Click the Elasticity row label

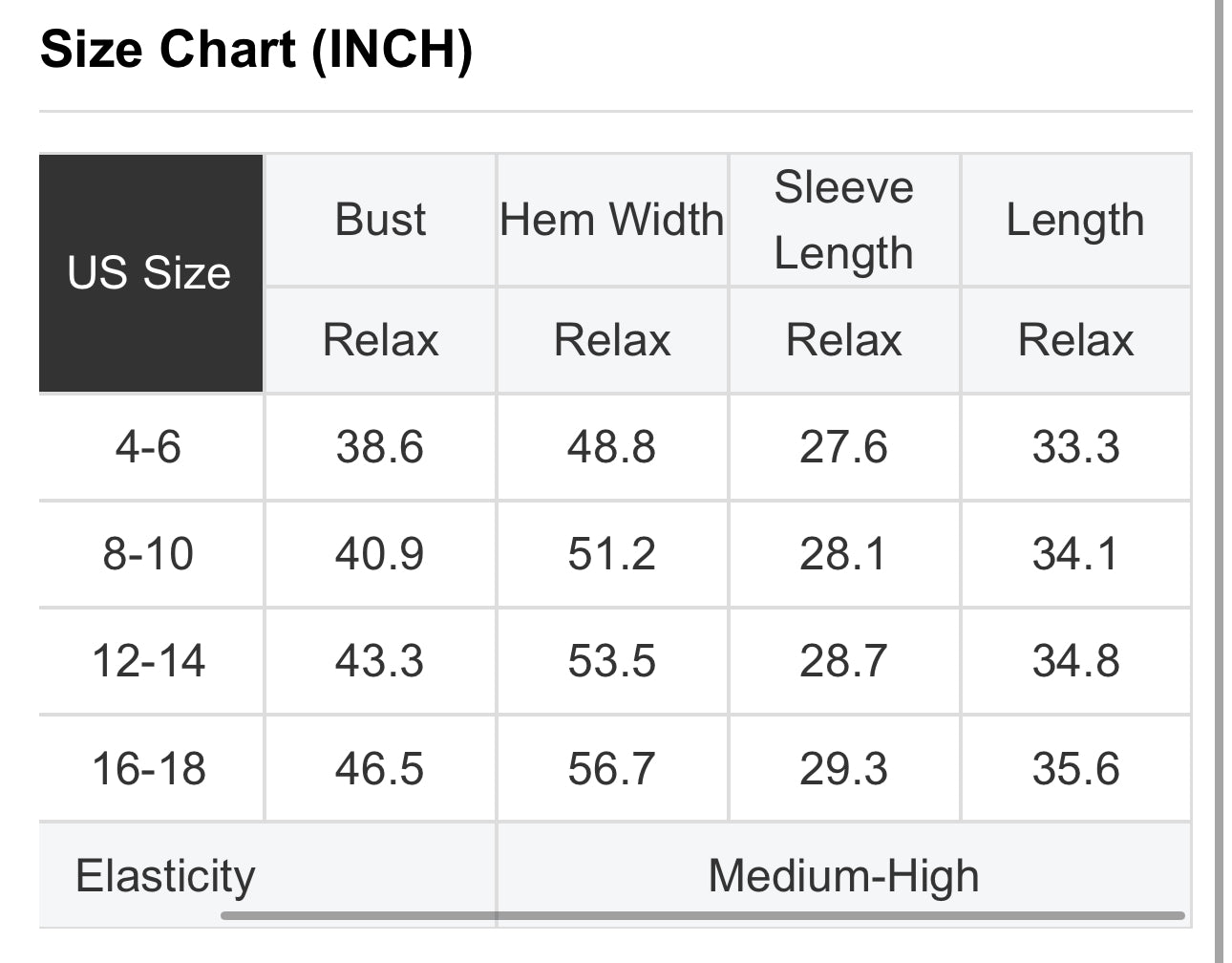(166, 875)
